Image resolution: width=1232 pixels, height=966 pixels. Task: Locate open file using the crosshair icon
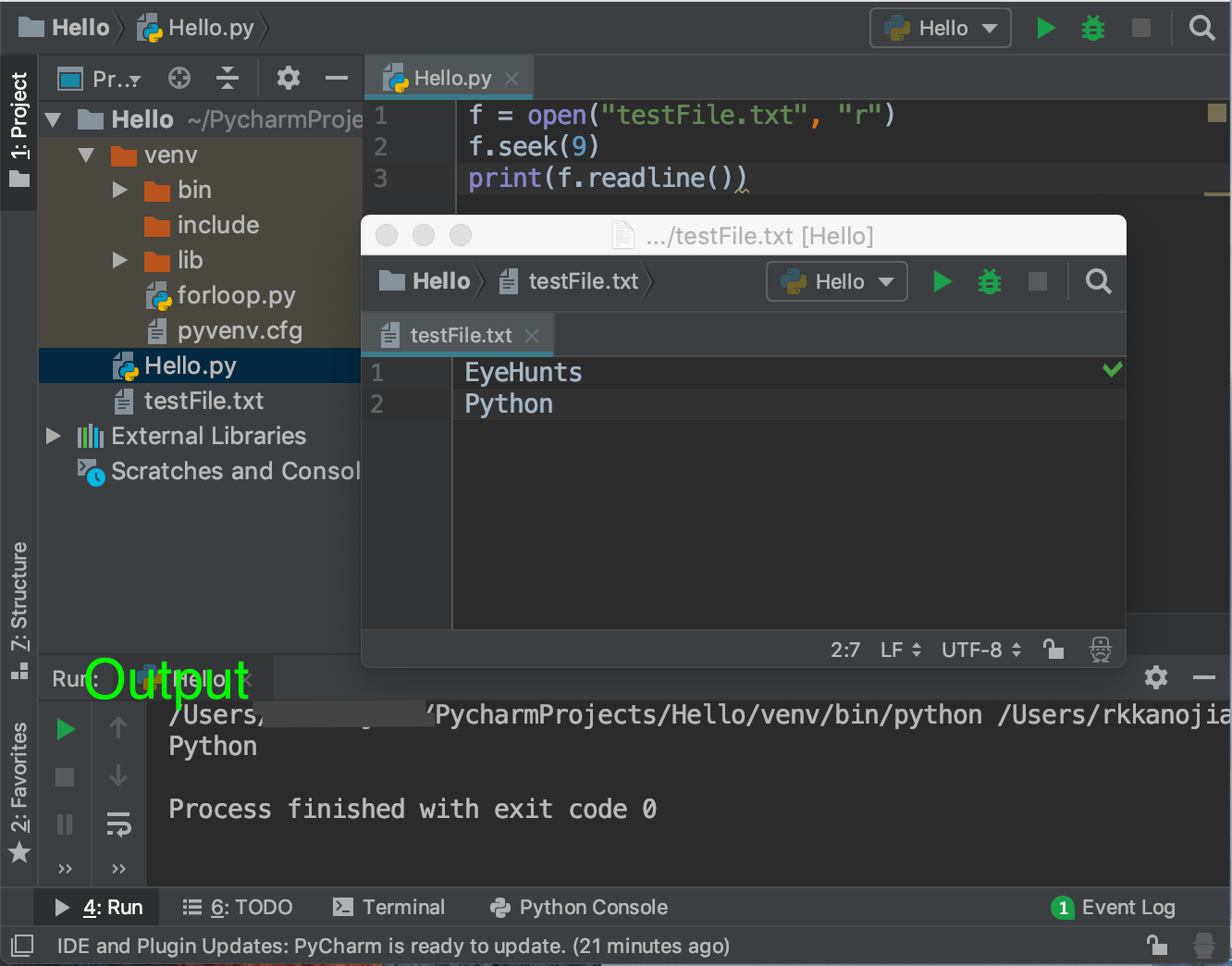[x=179, y=78]
